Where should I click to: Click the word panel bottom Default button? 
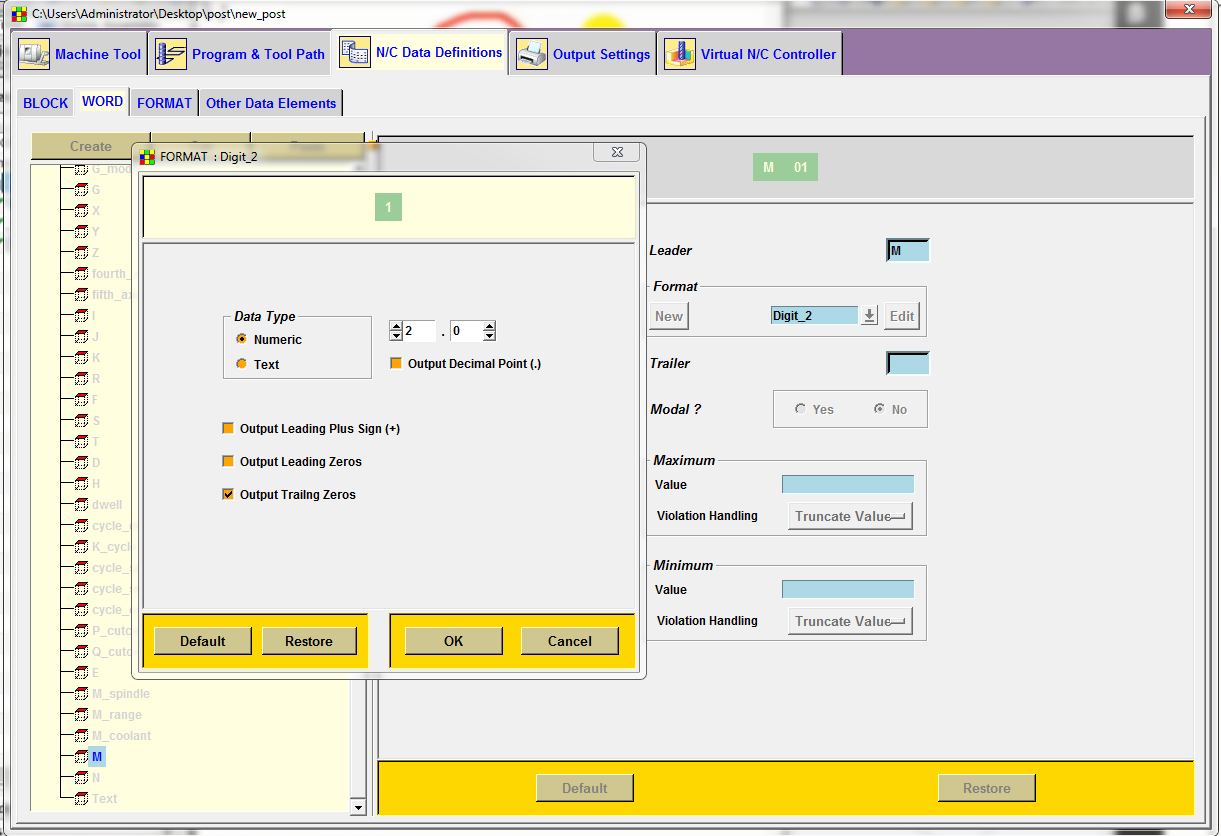coord(585,788)
